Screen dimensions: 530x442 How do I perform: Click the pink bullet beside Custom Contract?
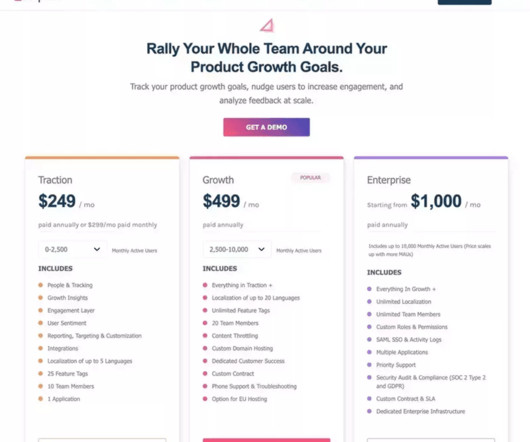pyautogui.click(x=205, y=373)
